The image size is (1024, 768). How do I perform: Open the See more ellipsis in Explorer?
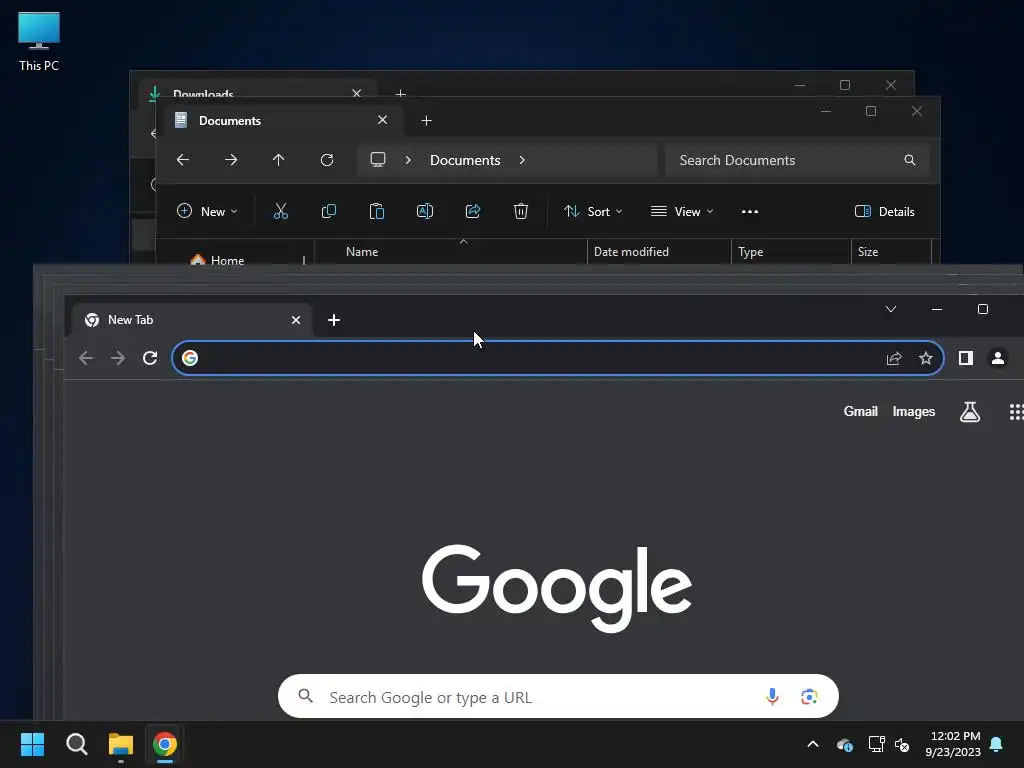tap(750, 212)
